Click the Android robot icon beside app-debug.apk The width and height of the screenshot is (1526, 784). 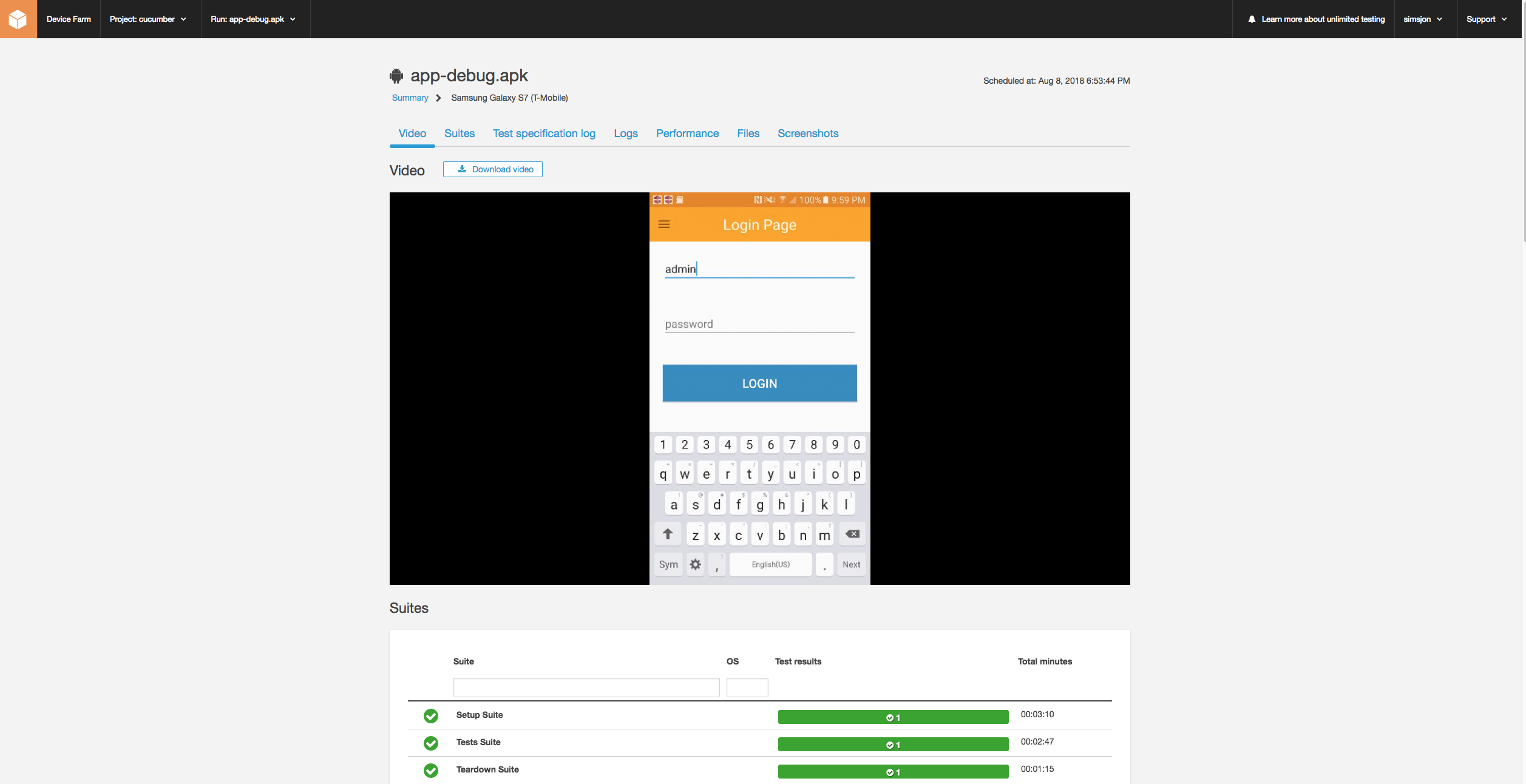pos(396,76)
